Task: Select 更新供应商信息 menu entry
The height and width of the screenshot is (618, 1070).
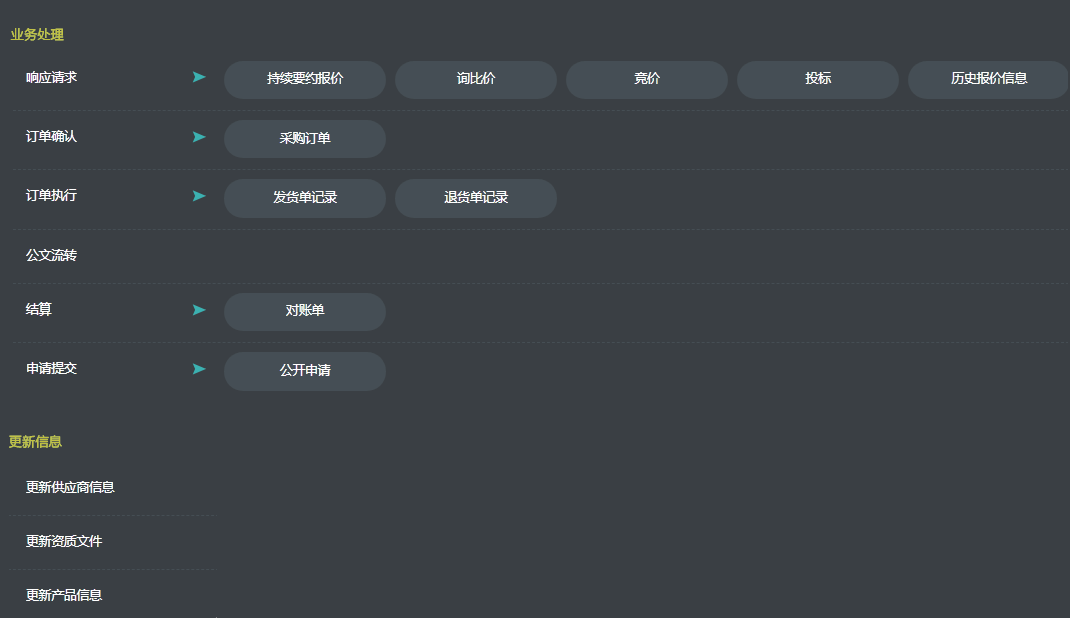Action: (70, 488)
